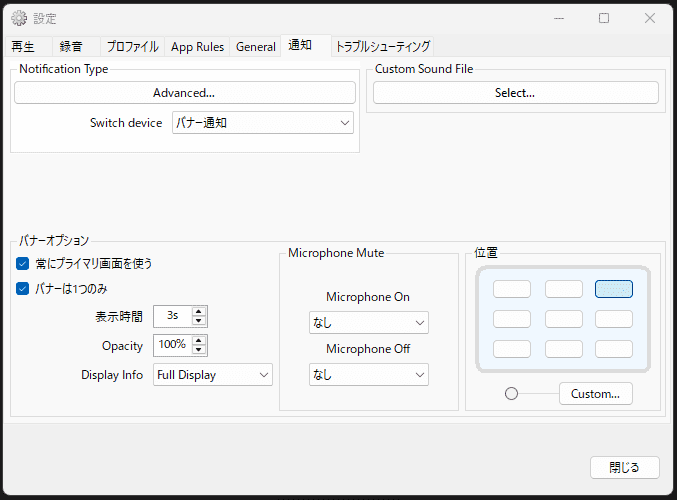The width and height of the screenshot is (677, 500).
Task: Select the 通知 tab
Action: [x=306, y=45]
